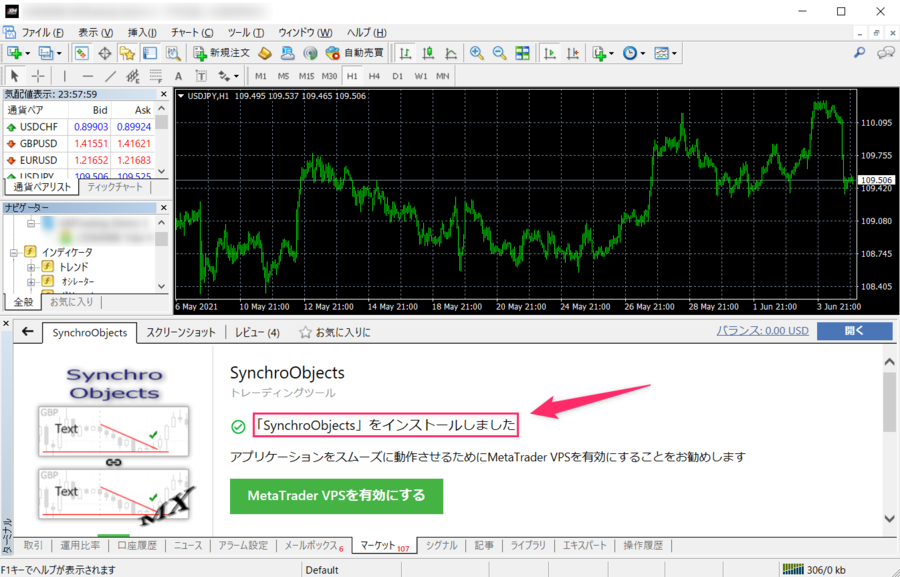
Task: Select the crosshair tool
Action: pos(38,76)
